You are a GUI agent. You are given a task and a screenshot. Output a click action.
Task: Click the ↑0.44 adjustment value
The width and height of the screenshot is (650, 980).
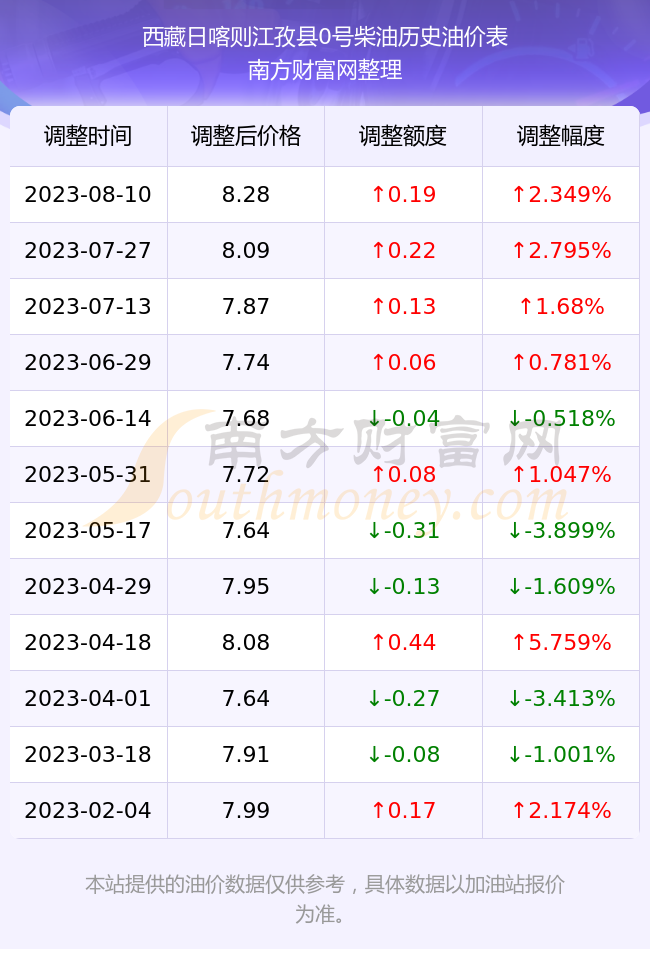click(x=403, y=642)
